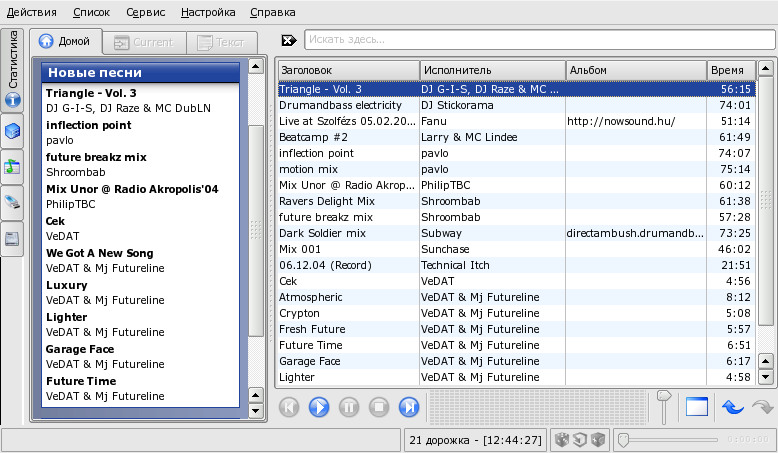778x453 pixels.
Task: Toggle random mode dice icon
Action: pyautogui.click(x=562, y=440)
